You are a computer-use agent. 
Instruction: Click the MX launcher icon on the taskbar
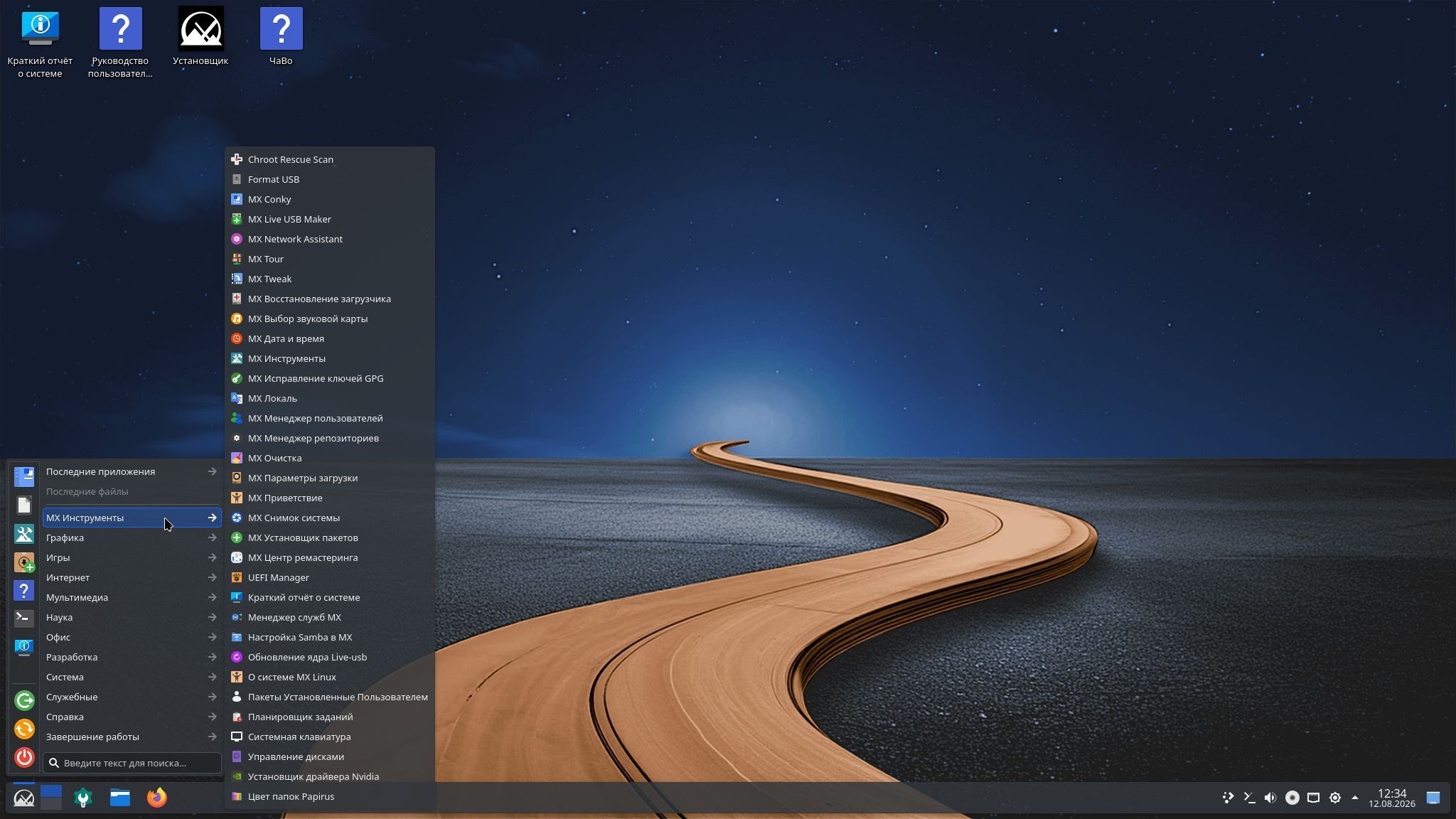click(x=23, y=798)
